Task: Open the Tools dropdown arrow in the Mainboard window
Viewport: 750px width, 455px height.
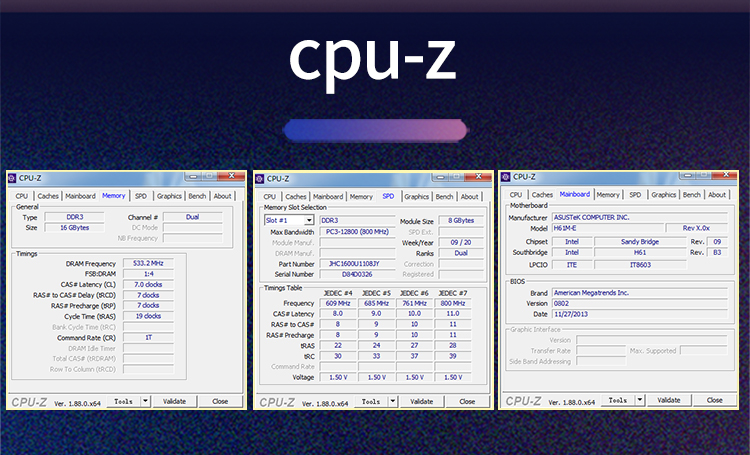Action: pos(640,400)
